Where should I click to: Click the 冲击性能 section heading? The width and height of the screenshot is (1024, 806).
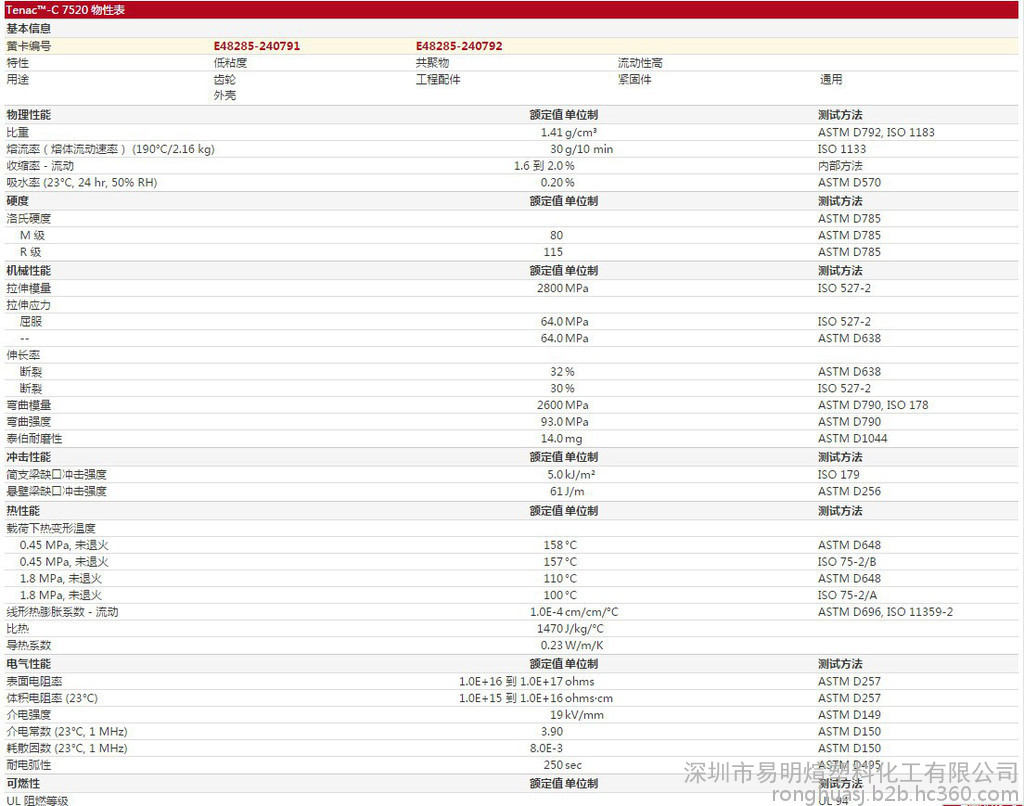28,457
